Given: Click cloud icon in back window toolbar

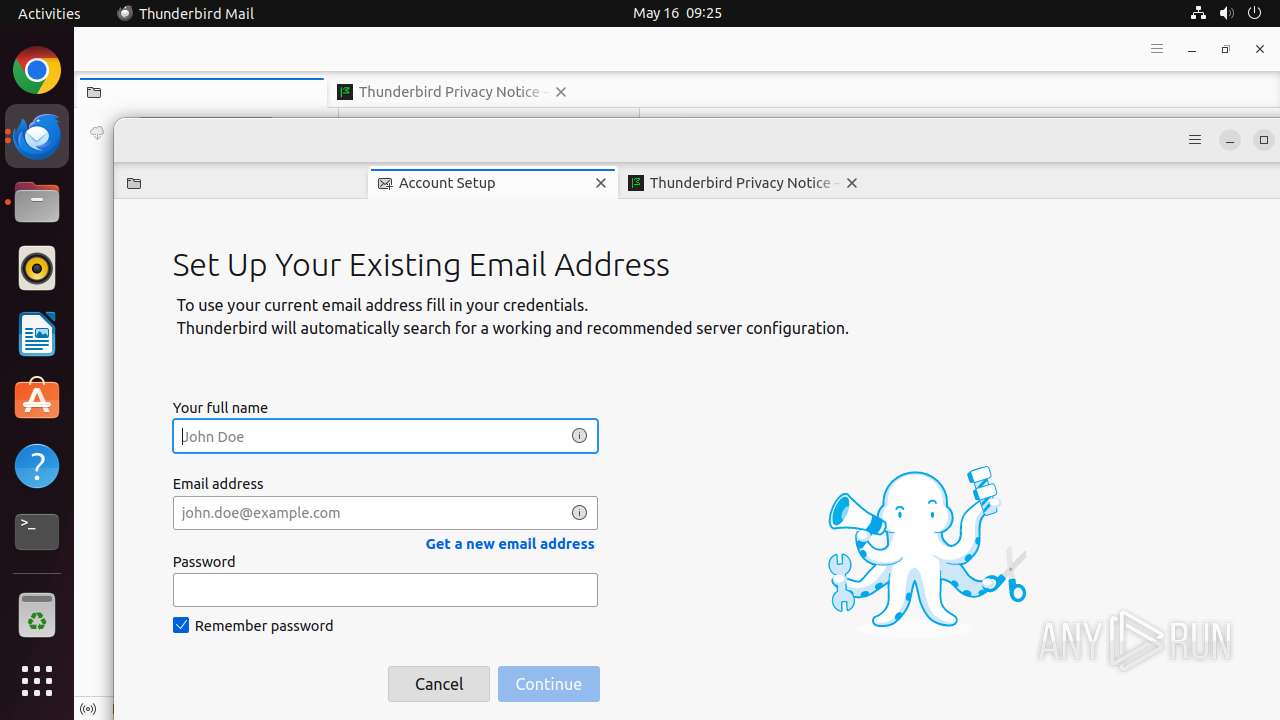Looking at the screenshot, I should pos(97,133).
